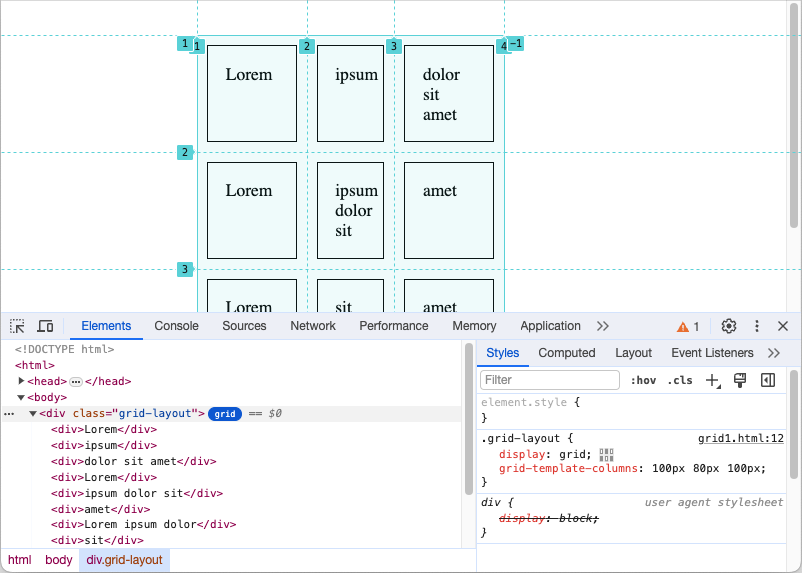Click the rendering emulation paintbrush icon
Viewport: 802px width, 573px height.
click(740, 380)
